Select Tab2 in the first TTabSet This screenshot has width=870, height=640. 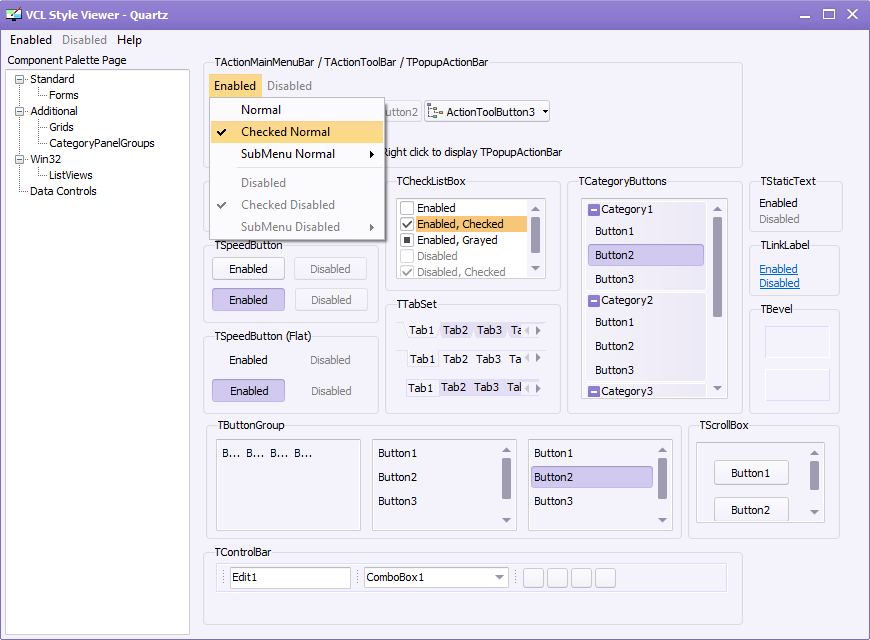pyautogui.click(x=456, y=330)
